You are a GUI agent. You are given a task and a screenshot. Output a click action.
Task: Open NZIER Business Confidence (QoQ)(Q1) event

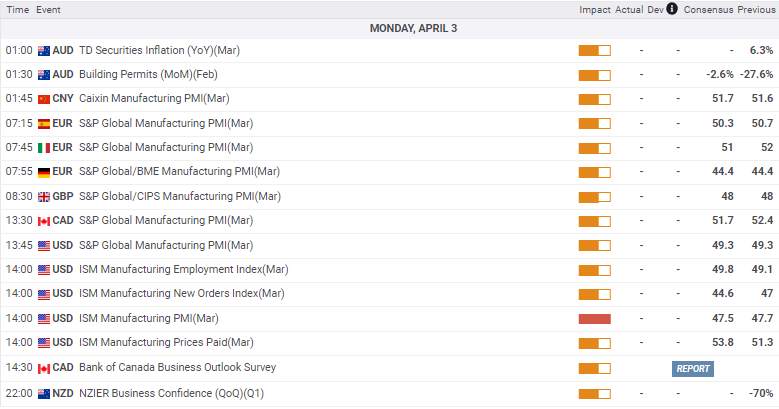(x=171, y=393)
